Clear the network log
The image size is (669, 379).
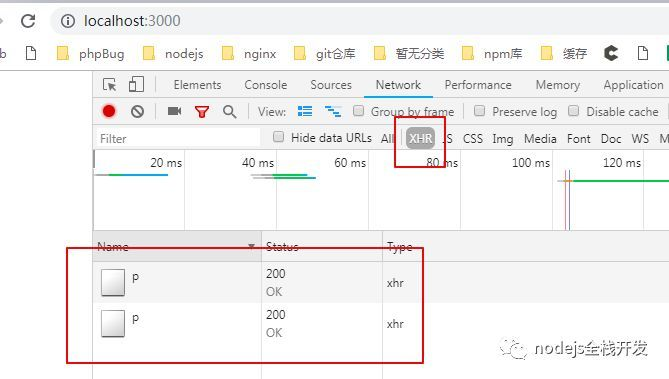pyautogui.click(x=137, y=112)
